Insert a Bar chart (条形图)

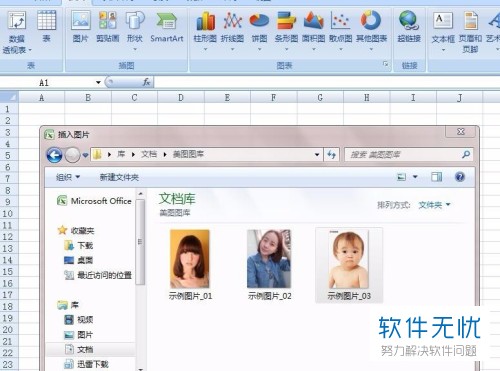point(286,31)
